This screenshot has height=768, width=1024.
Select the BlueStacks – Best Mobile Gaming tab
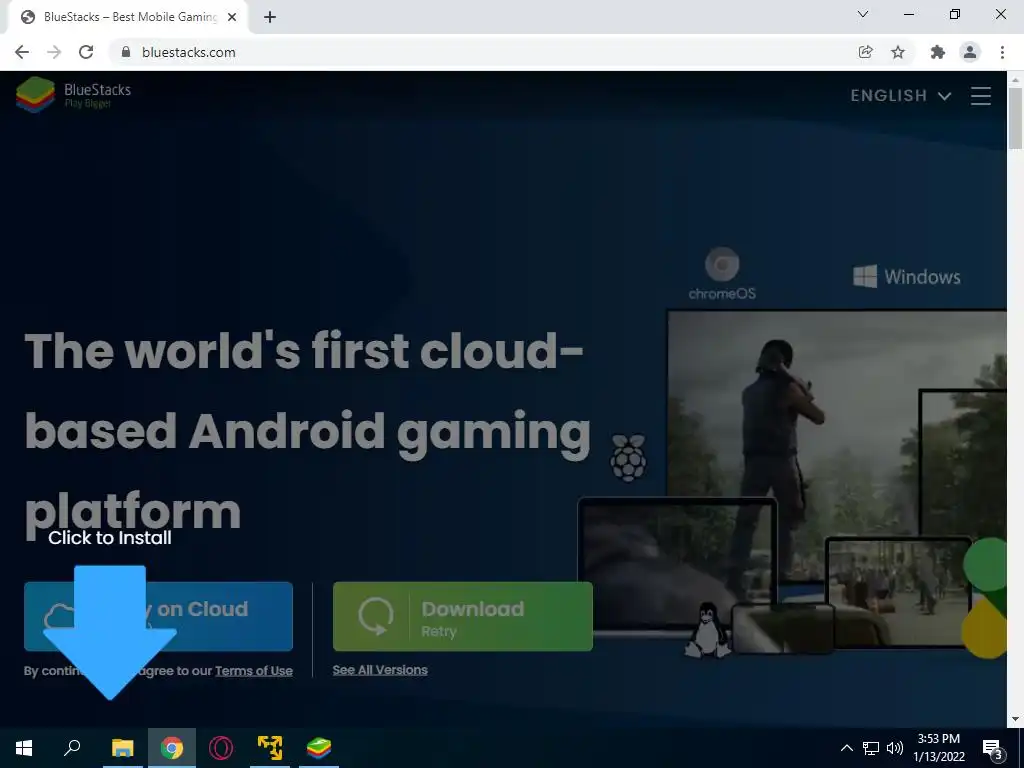point(129,18)
